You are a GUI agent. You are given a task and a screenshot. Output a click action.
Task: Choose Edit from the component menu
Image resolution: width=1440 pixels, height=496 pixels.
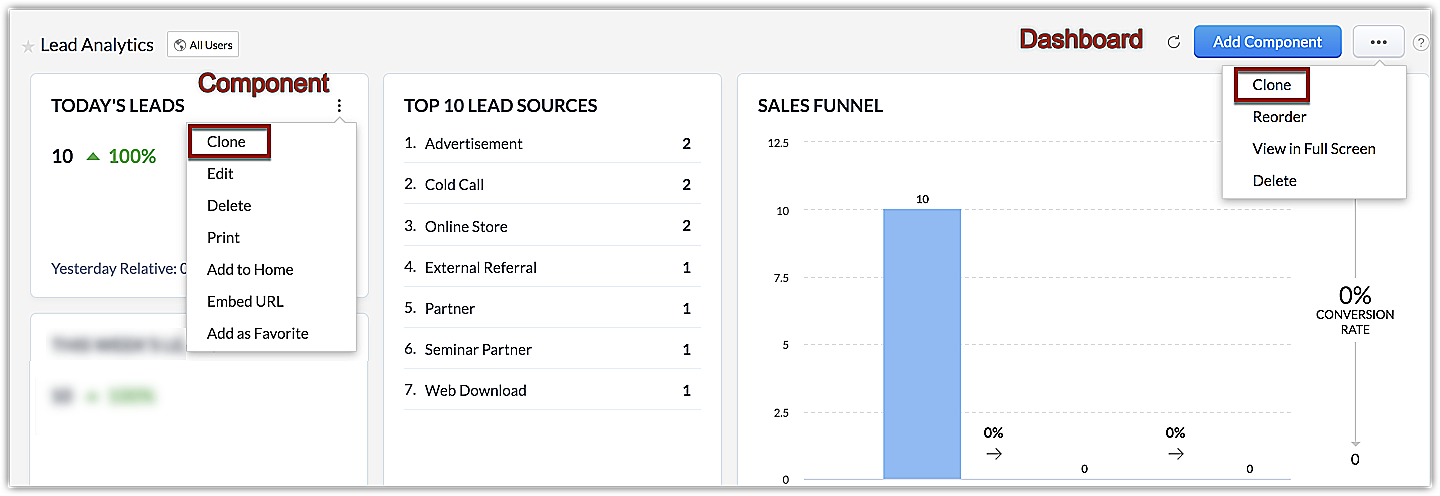click(x=220, y=174)
